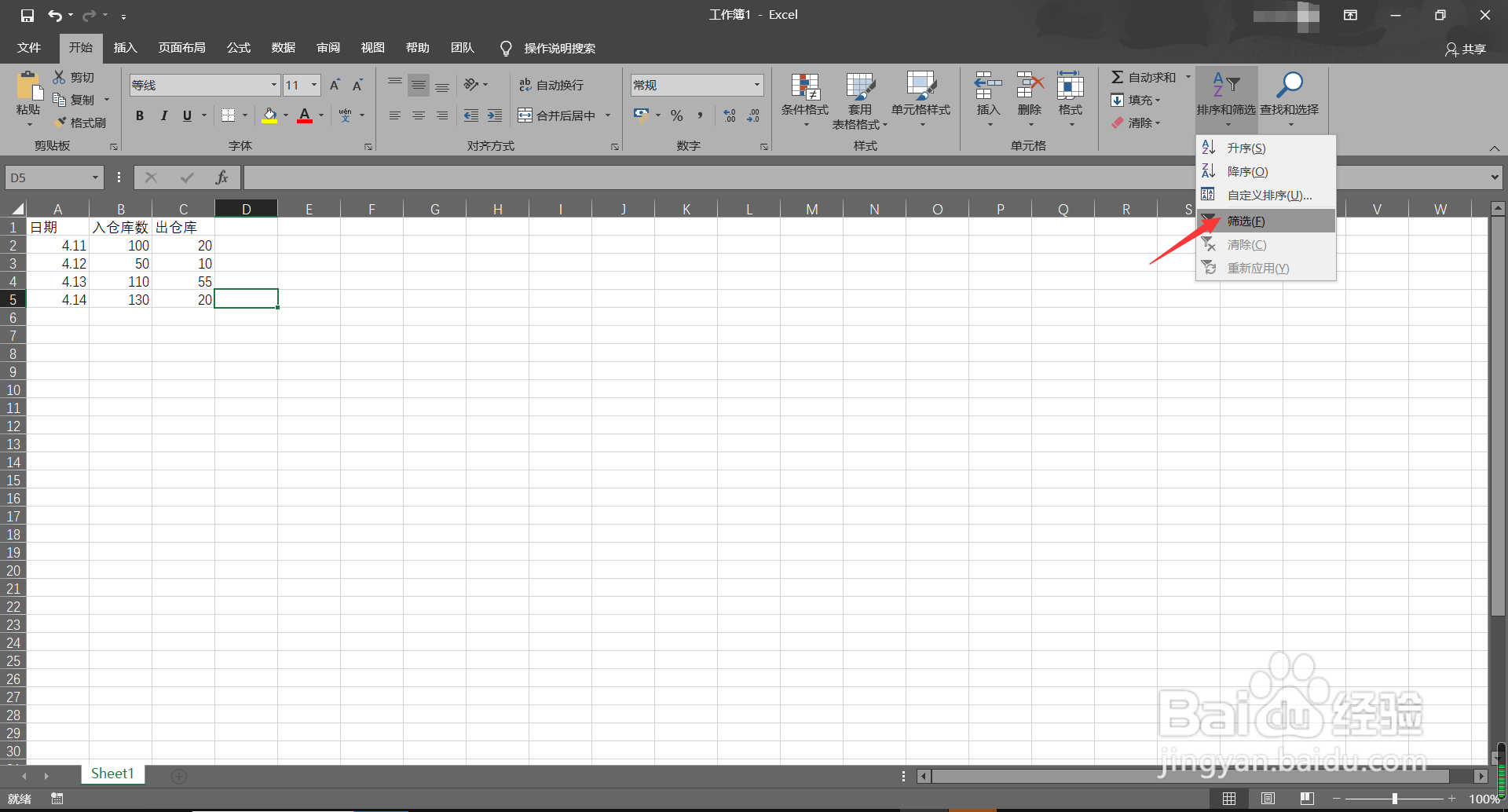Click increase indent icon
1508x812 pixels.
495,115
